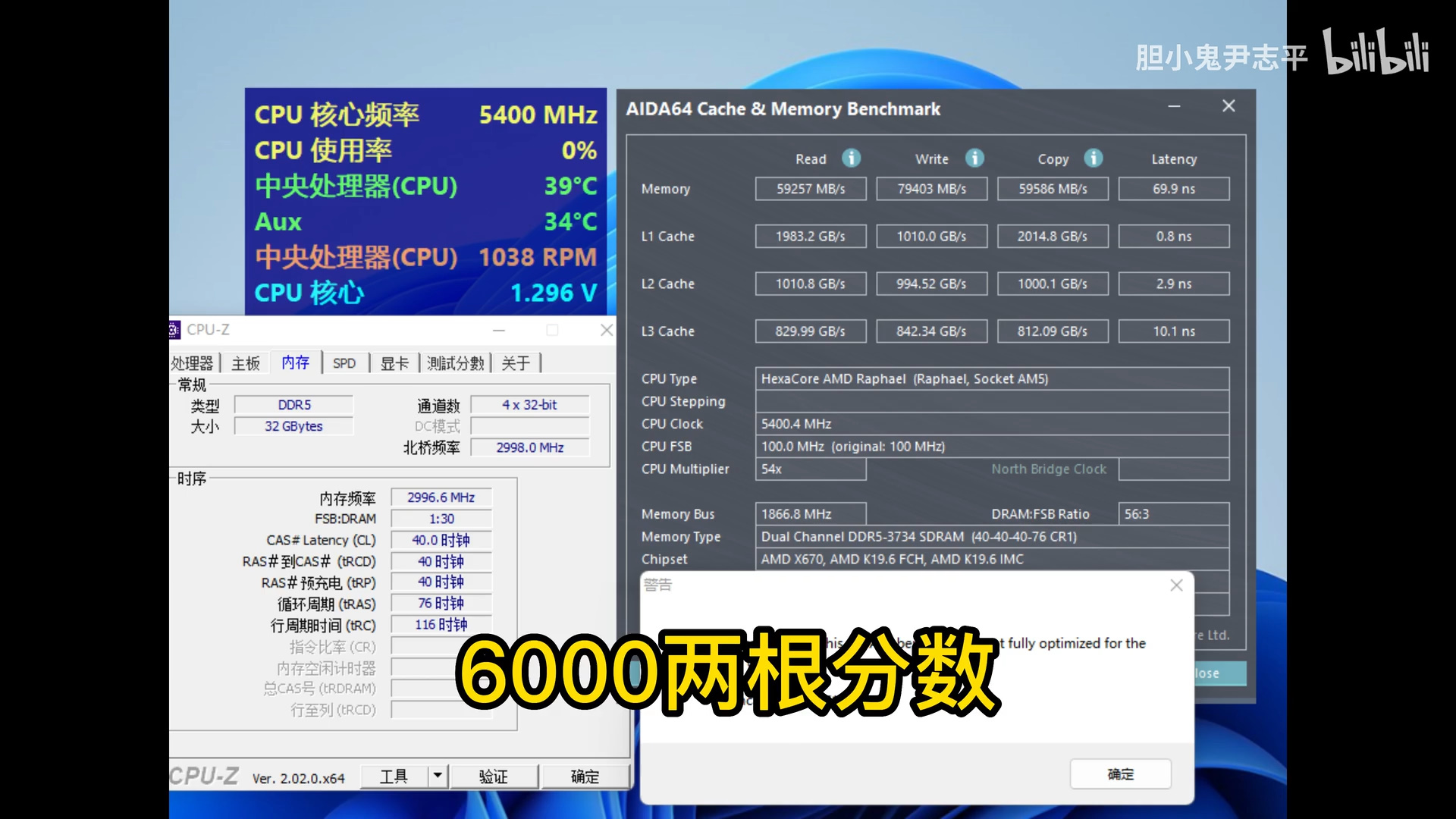Click L2 Cache Latency value 2.9 ns
This screenshot has width=1456, height=819.
click(1174, 284)
